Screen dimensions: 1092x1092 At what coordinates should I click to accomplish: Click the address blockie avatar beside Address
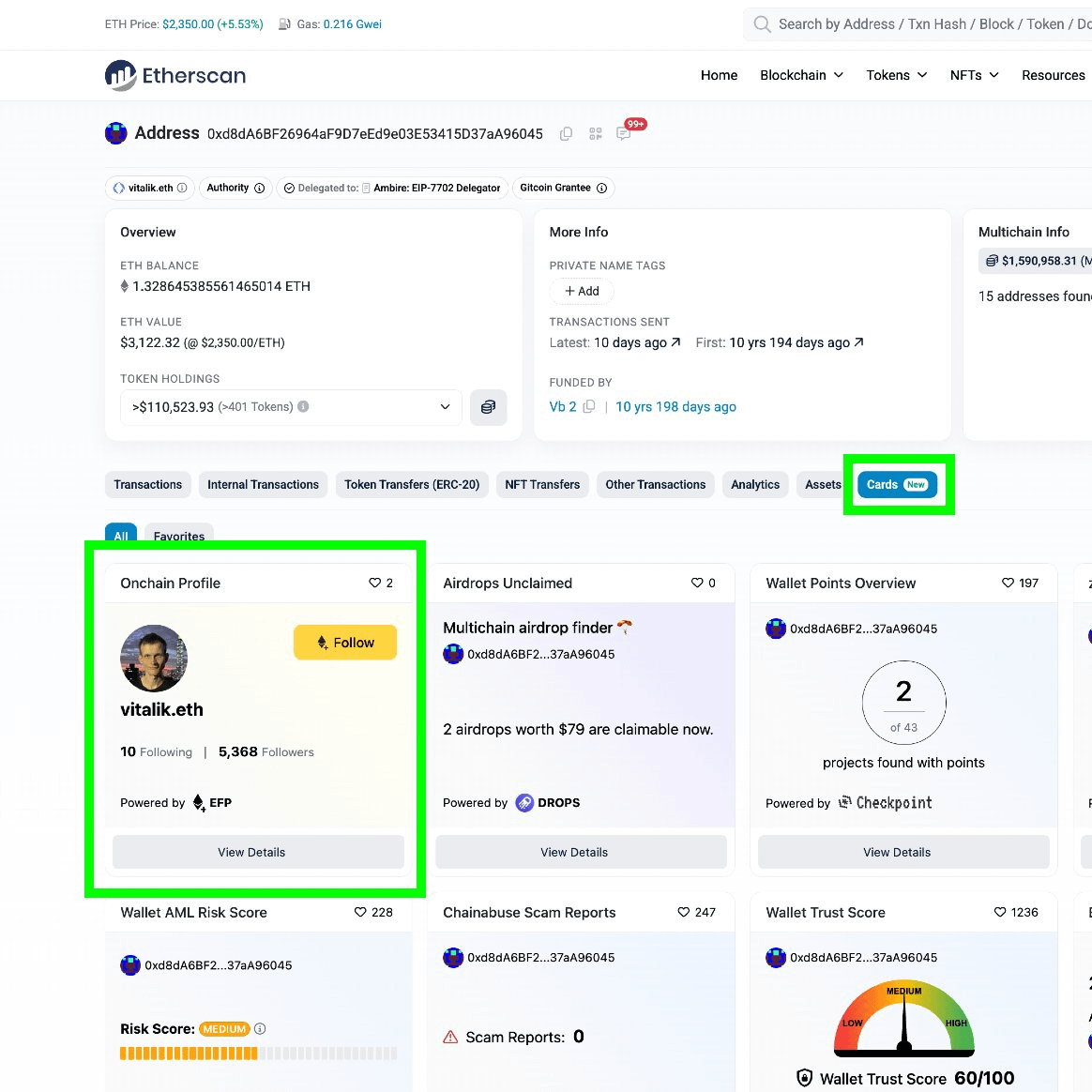115,133
